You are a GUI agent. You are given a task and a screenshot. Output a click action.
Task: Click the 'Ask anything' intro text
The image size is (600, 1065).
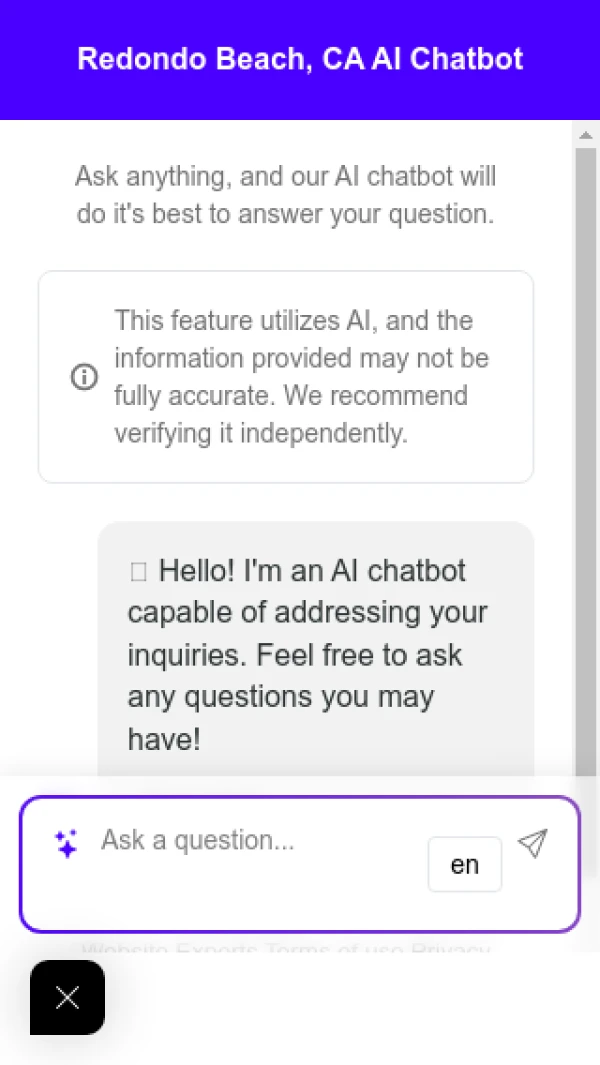(x=285, y=195)
